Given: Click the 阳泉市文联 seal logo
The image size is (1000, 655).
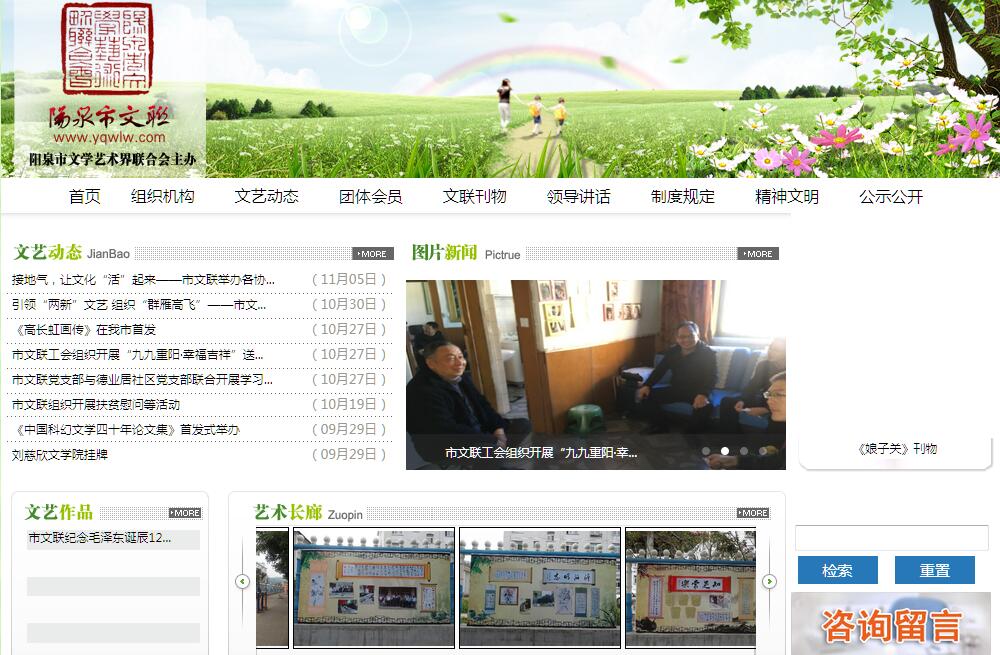Looking at the screenshot, I should pos(108,50).
